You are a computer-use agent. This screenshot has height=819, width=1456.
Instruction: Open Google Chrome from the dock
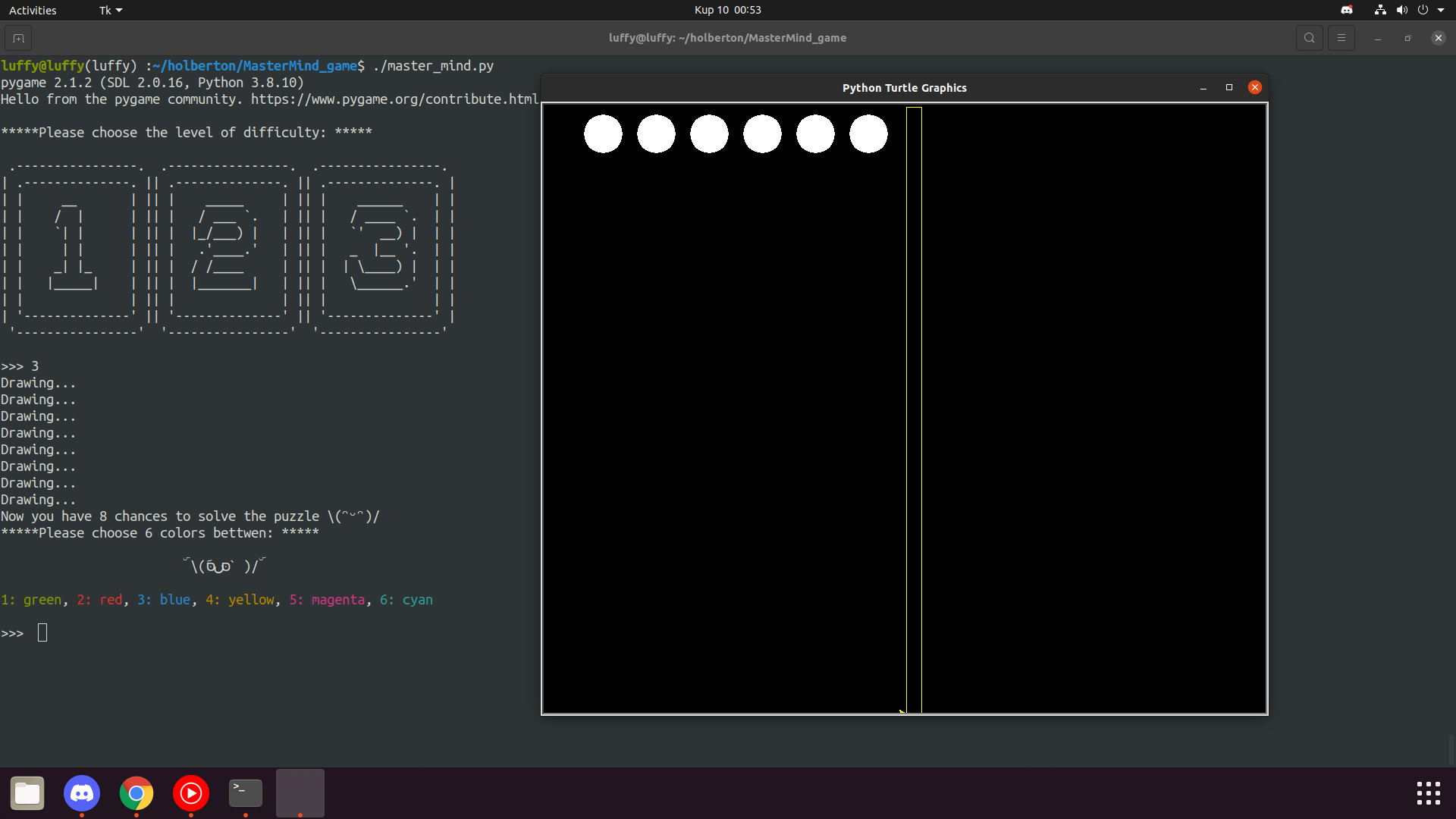pos(136,793)
